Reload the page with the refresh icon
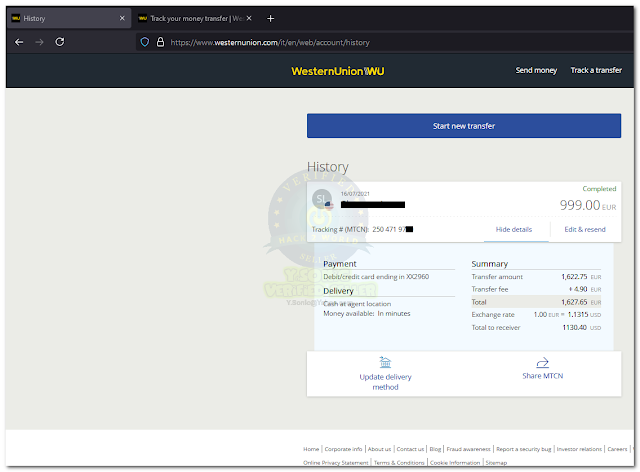Image resolution: width=640 pixels, height=472 pixels. (60, 42)
